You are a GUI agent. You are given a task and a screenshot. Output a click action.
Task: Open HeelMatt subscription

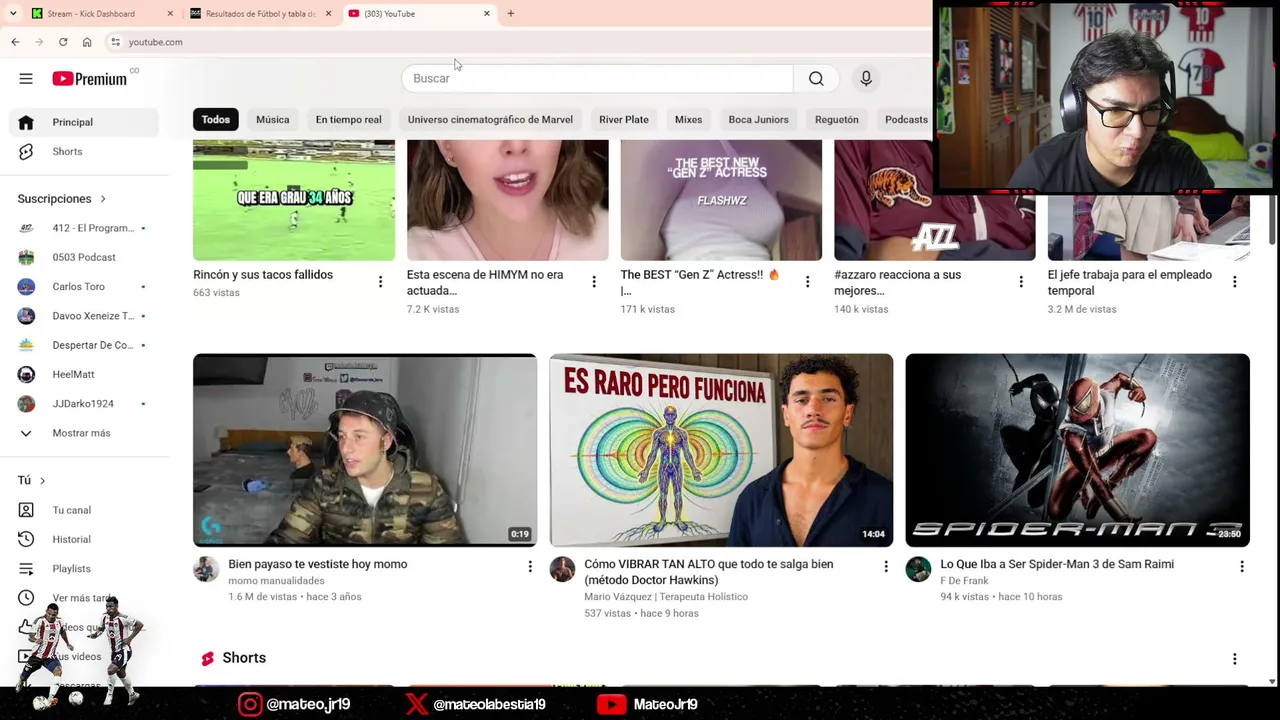tap(85, 374)
